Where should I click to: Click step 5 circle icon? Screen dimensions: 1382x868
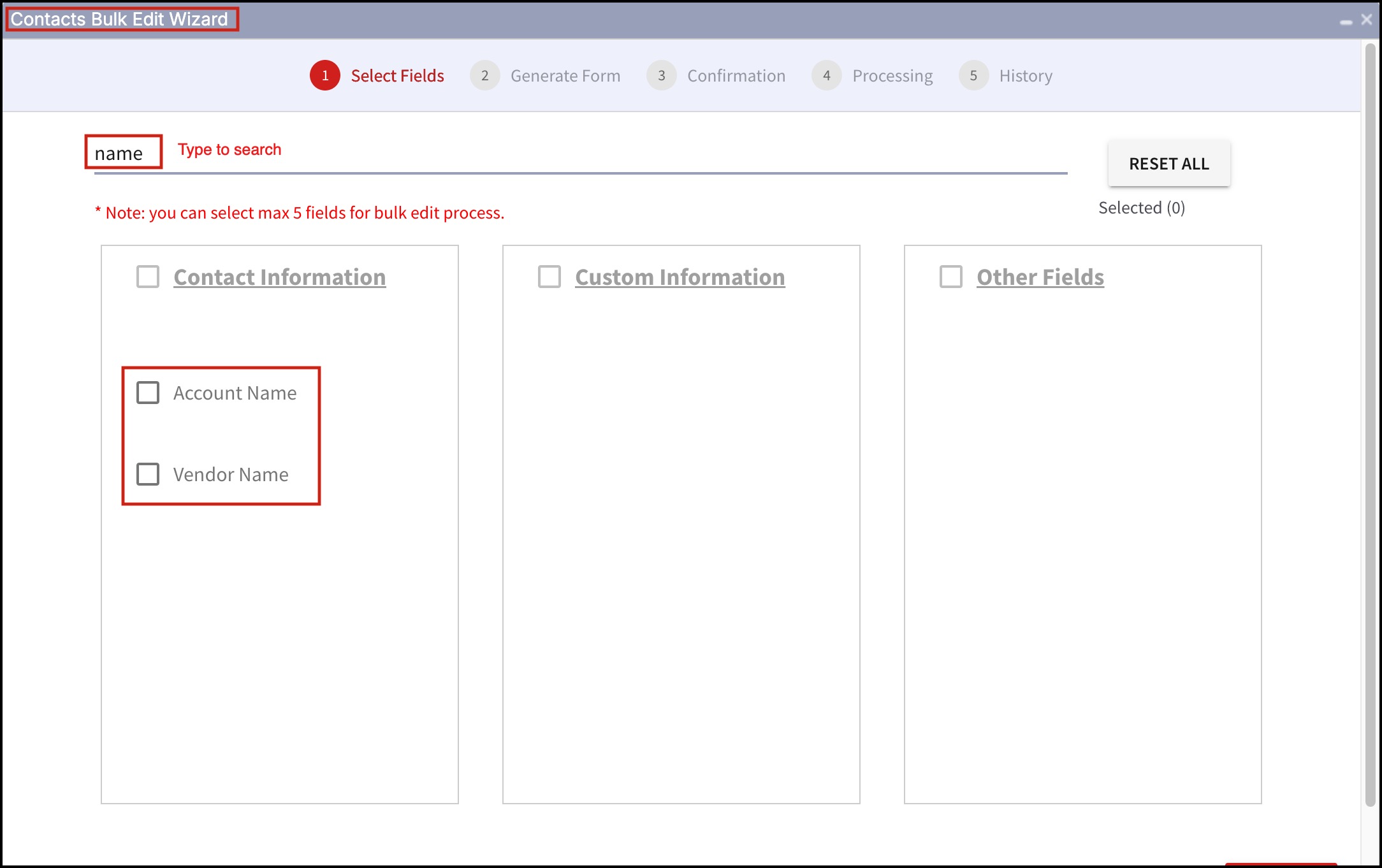pyautogui.click(x=973, y=76)
